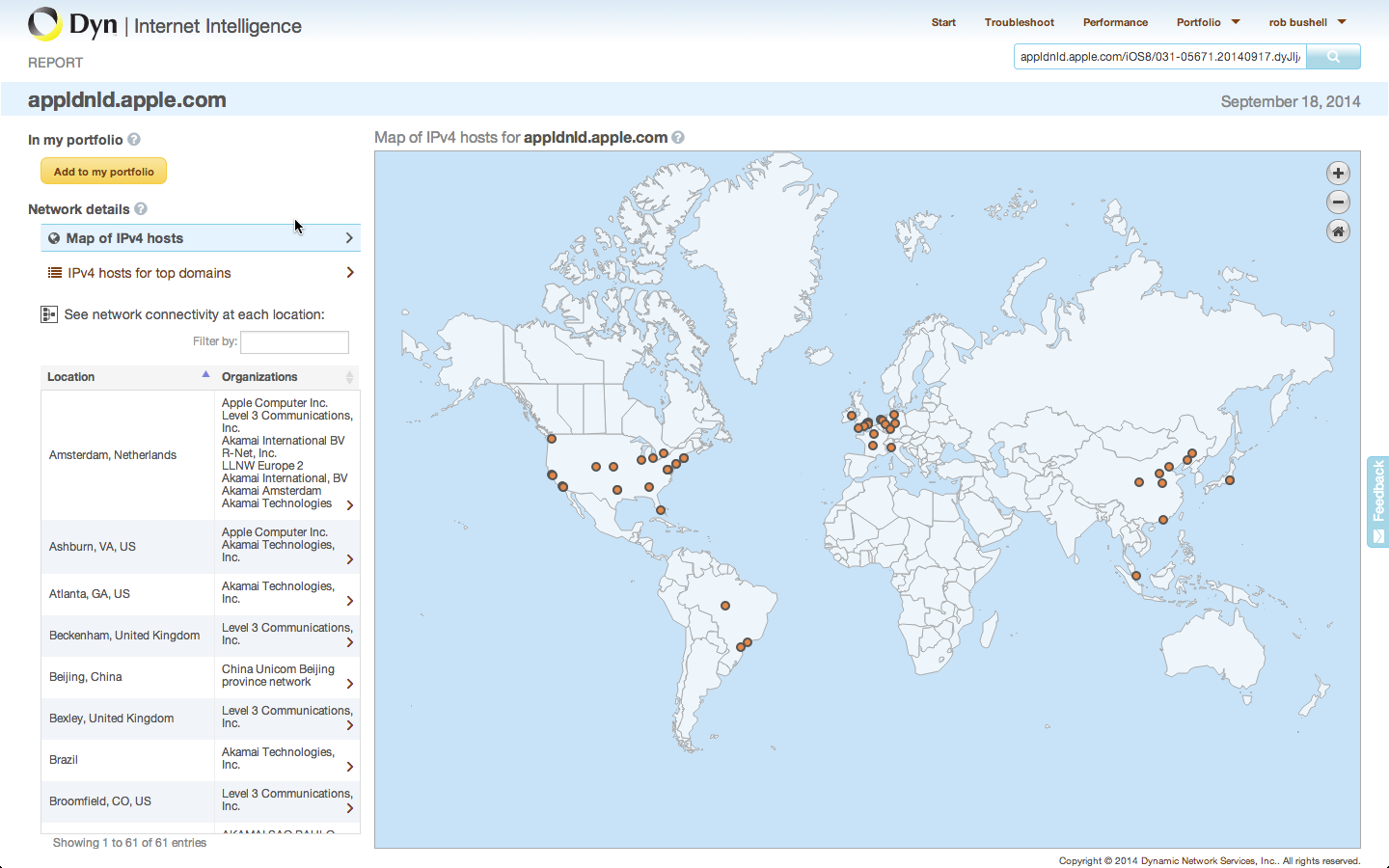The width and height of the screenshot is (1389, 868).
Task: Click the search magnifier button
Action: coord(1333,57)
